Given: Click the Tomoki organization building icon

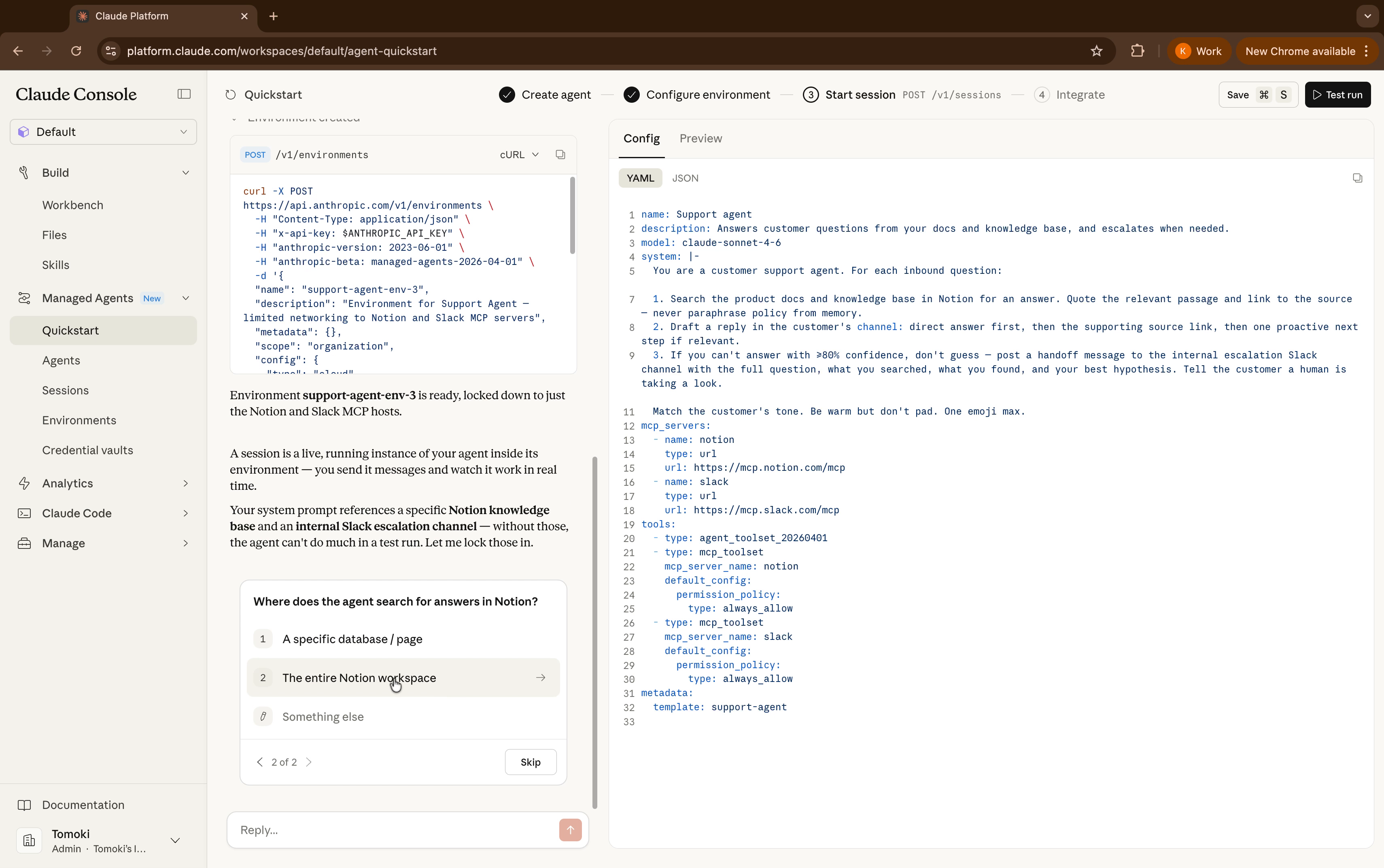Looking at the screenshot, I should pos(29,840).
